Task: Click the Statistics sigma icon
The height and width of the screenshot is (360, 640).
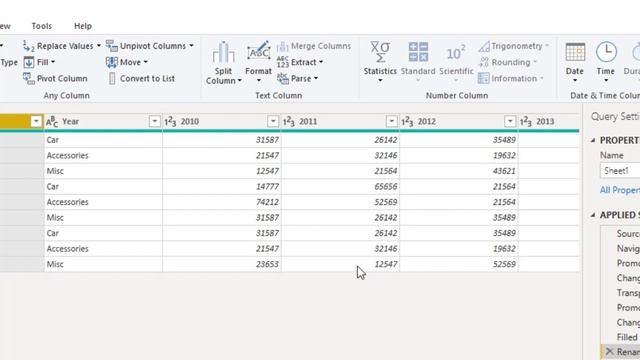Action: pyautogui.click(x=380, y=52)
